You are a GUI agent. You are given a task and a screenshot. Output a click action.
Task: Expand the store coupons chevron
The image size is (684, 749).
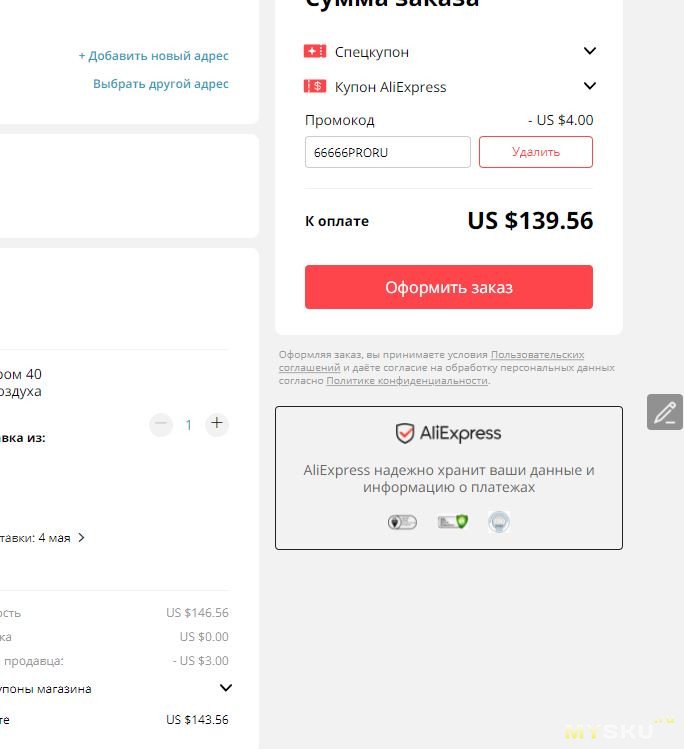click(x=225, y=688)
